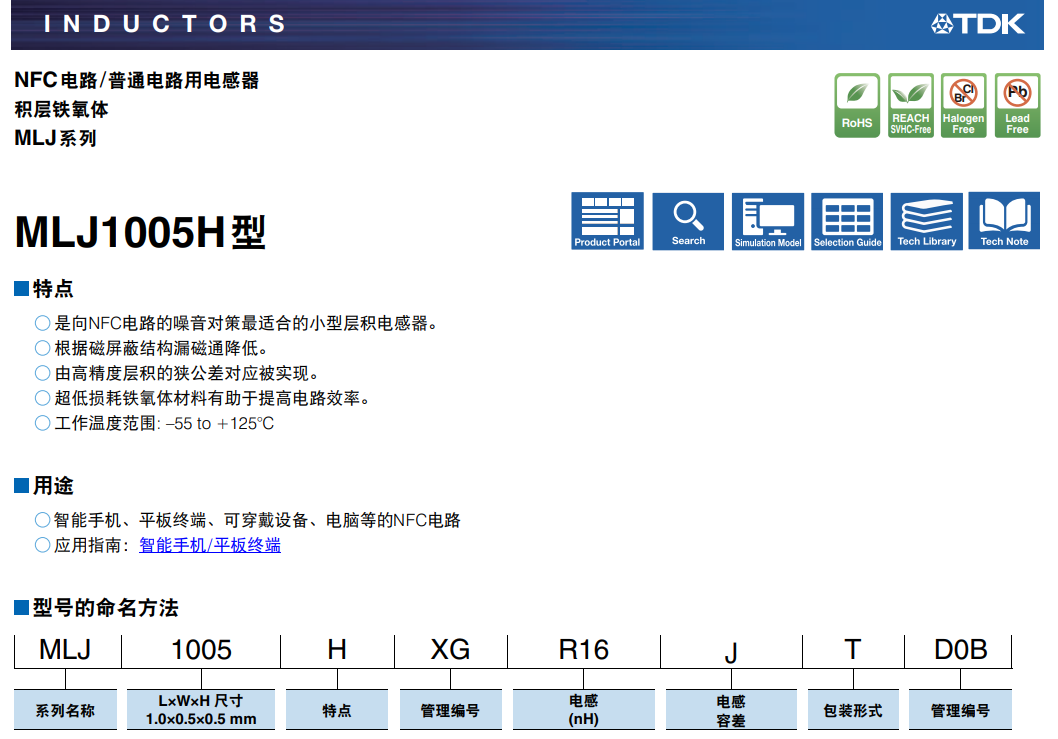The width and height of the screenshot is (1058, 739).
Task: Click the 特点 label box under H
Action: pos(337,710)
